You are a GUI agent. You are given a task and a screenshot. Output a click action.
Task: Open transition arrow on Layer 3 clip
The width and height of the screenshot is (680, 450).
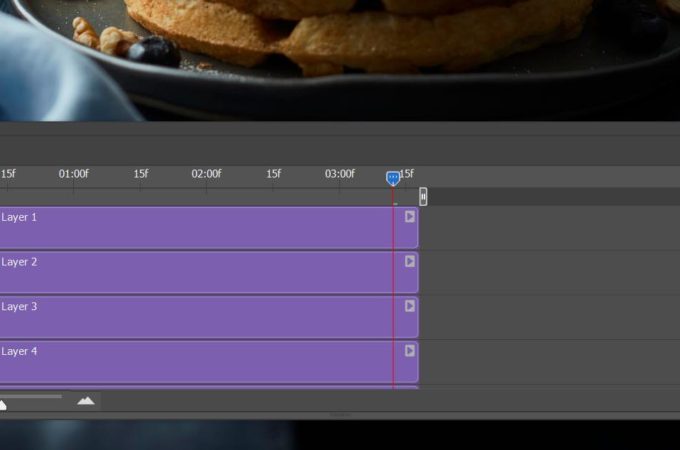(410, 306)
